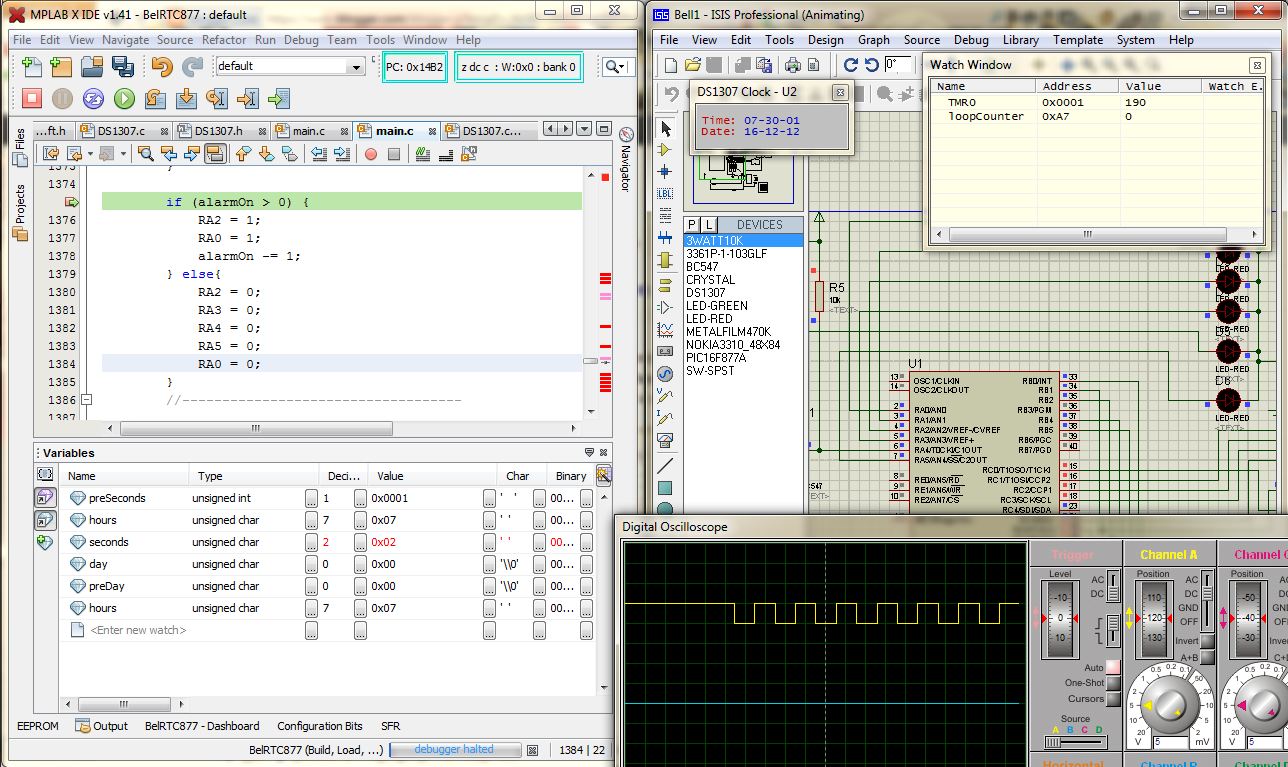Screen dimensions: 1288x767
Task: Toggle the oscilloscope Auto trigger button
Action: click(1113, 667)
